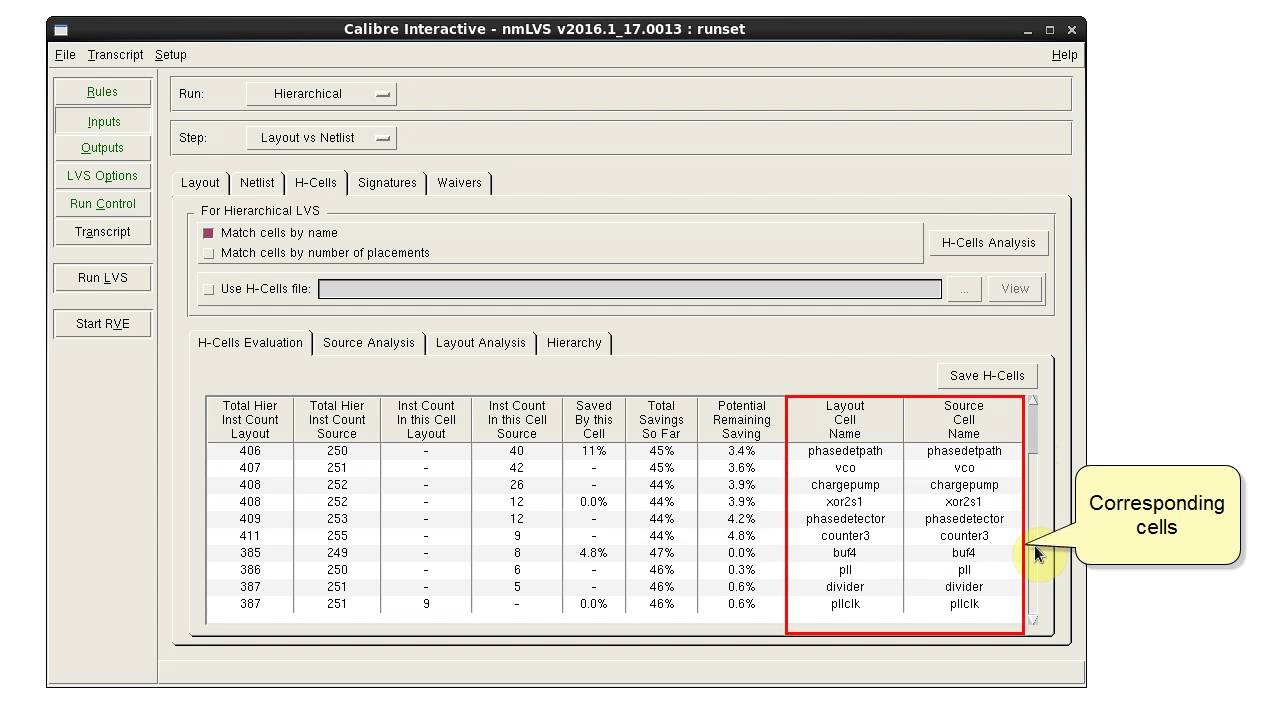This screenshot has width=1280, height=720.
Task: Click the H-Cells file path field
Action: pyautogui.click(x=630, y=289)
